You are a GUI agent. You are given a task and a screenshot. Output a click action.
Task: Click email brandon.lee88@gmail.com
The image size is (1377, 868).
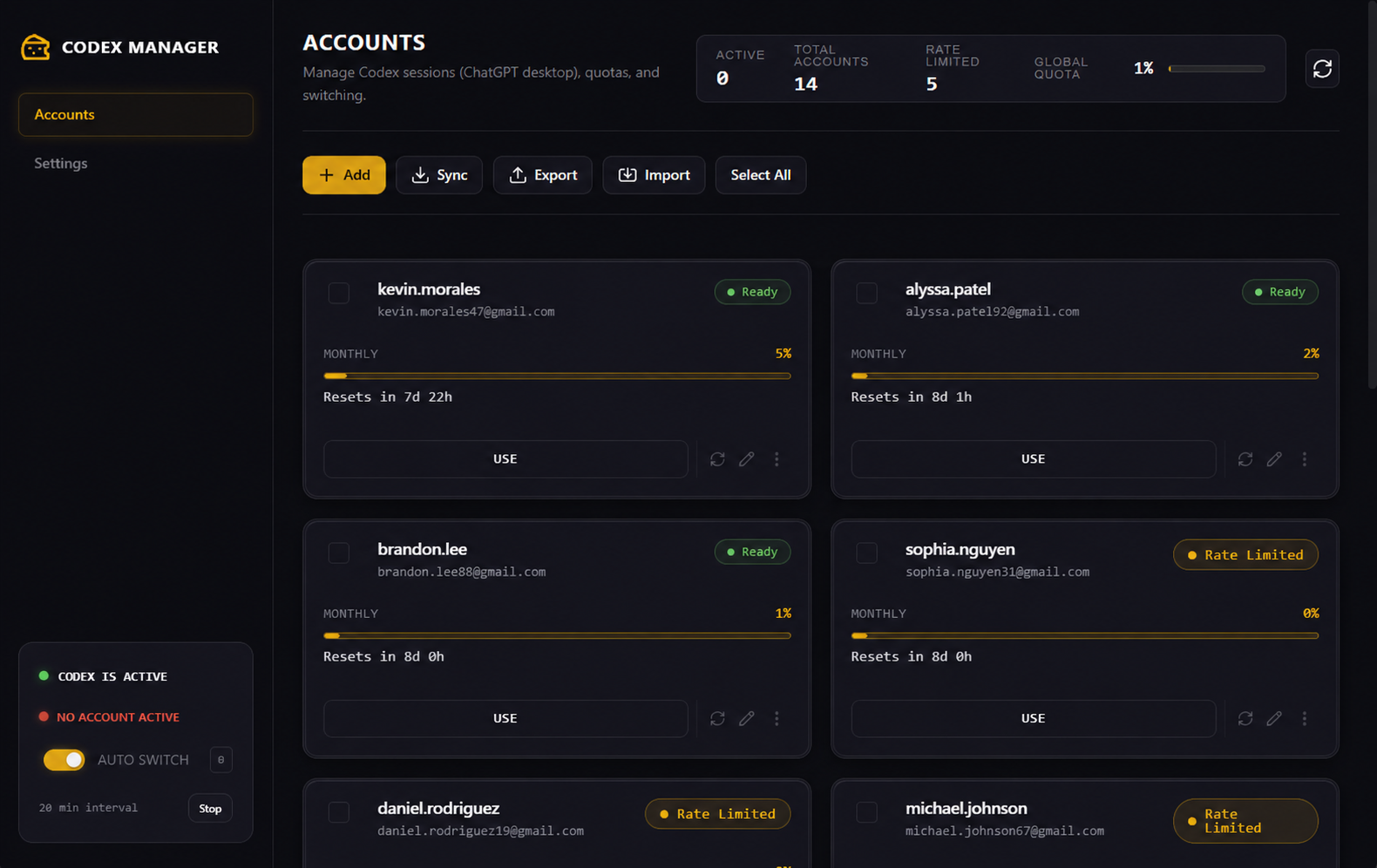click(461, 573)
